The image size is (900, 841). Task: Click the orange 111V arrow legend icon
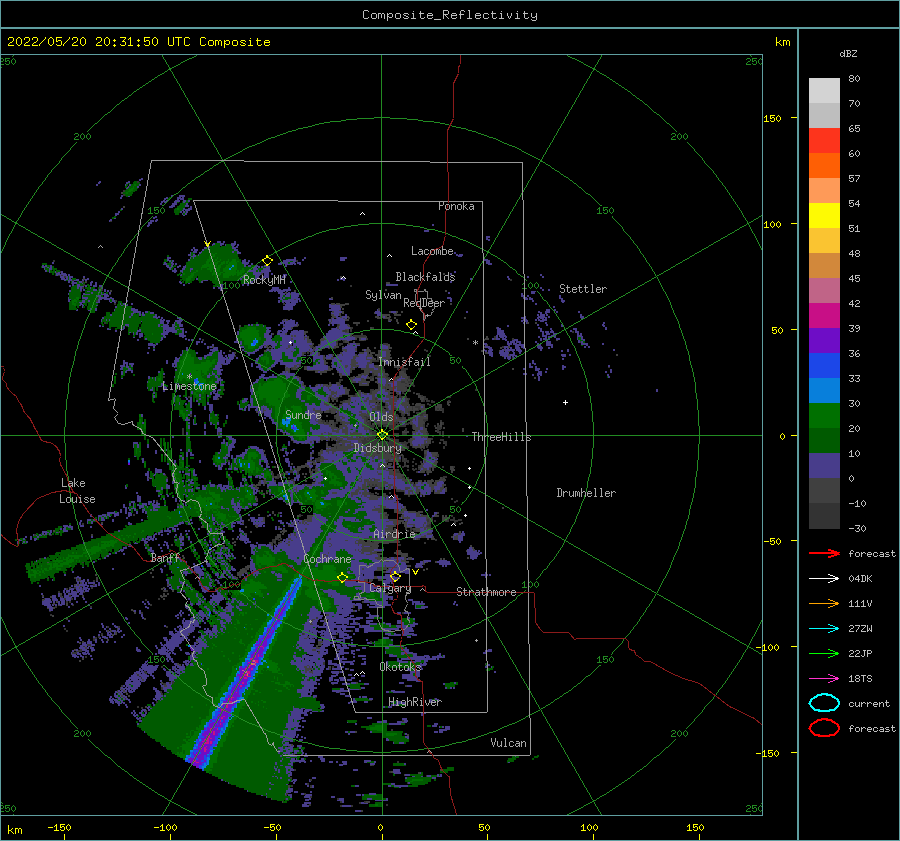coord(824,603)
